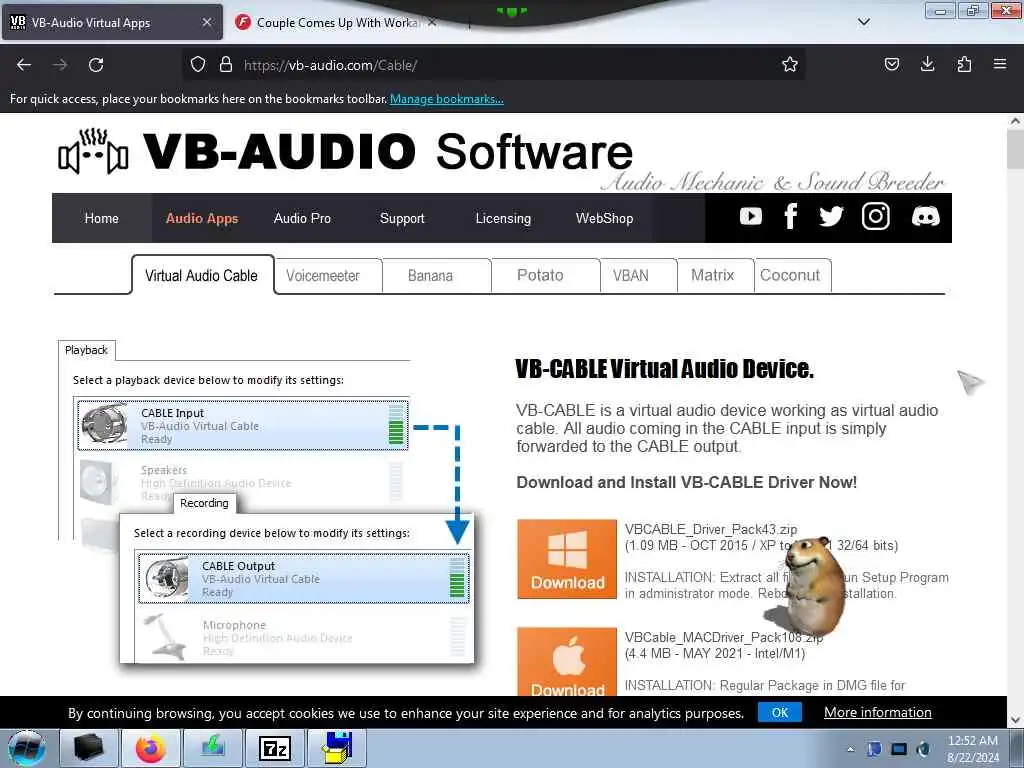Click the browser Back arrow
The width and height of the screenshot is (1024, 768).
(24, 65)
